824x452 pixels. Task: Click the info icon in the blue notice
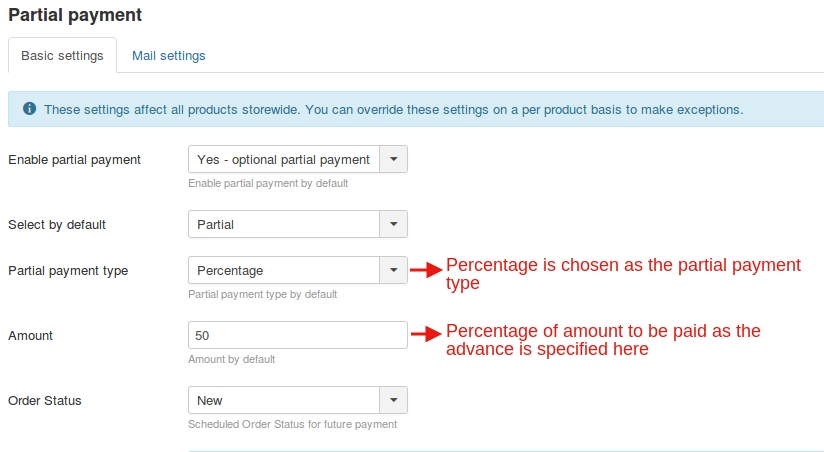click(29, 108)
